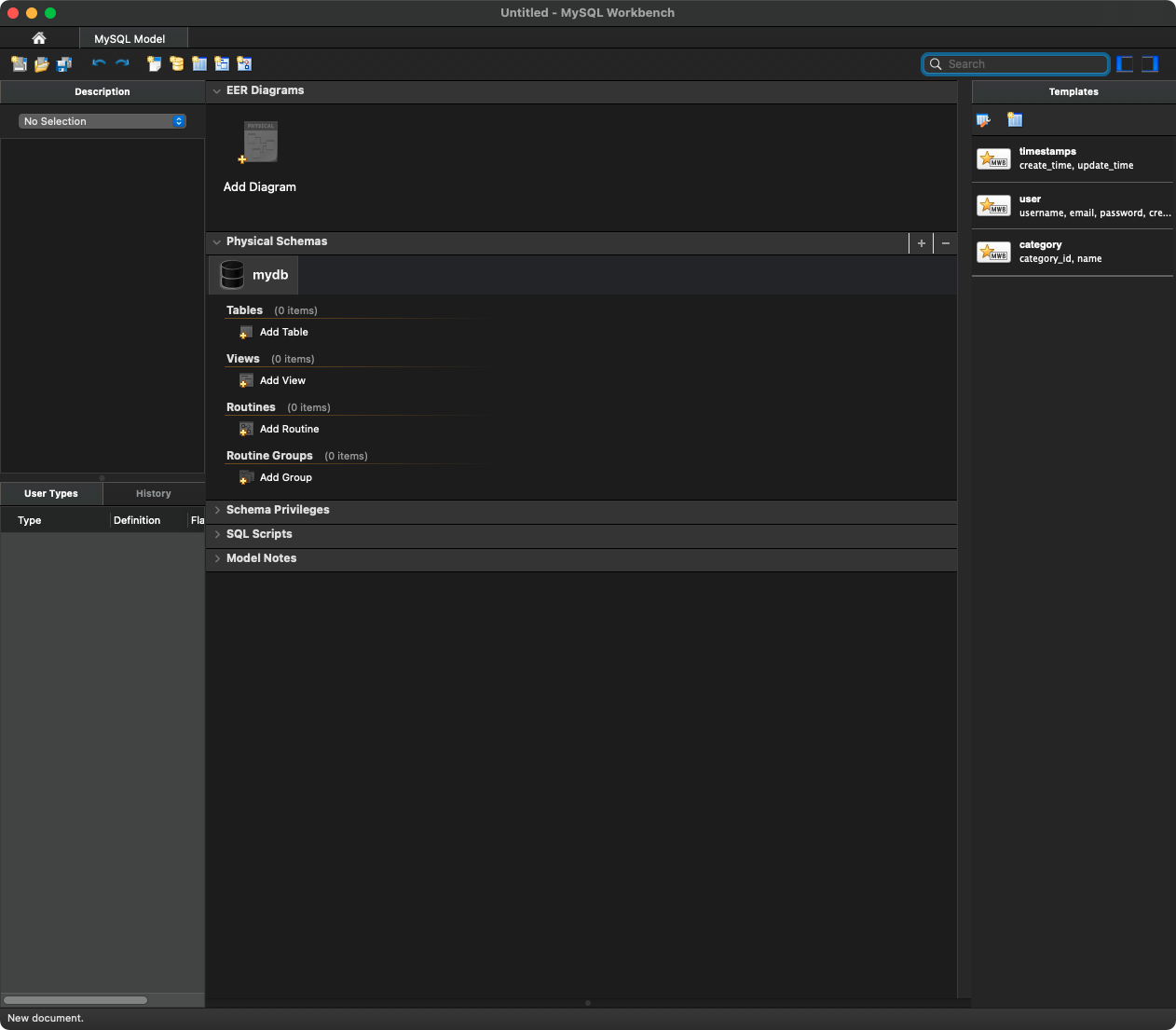Add new diagram using the toolbar page icon
The width and height of the screenshot is (1176, 1030).
(x=154, y=64)
